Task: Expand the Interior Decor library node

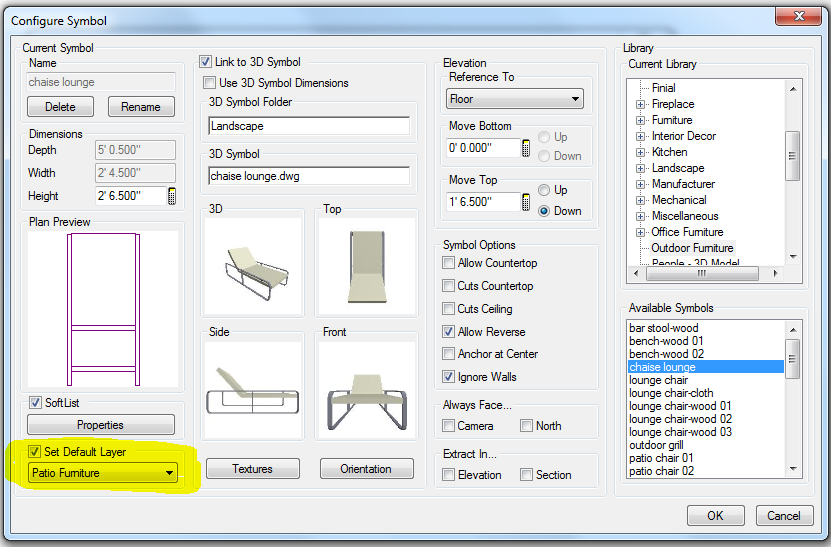Action: click(640, 136)
